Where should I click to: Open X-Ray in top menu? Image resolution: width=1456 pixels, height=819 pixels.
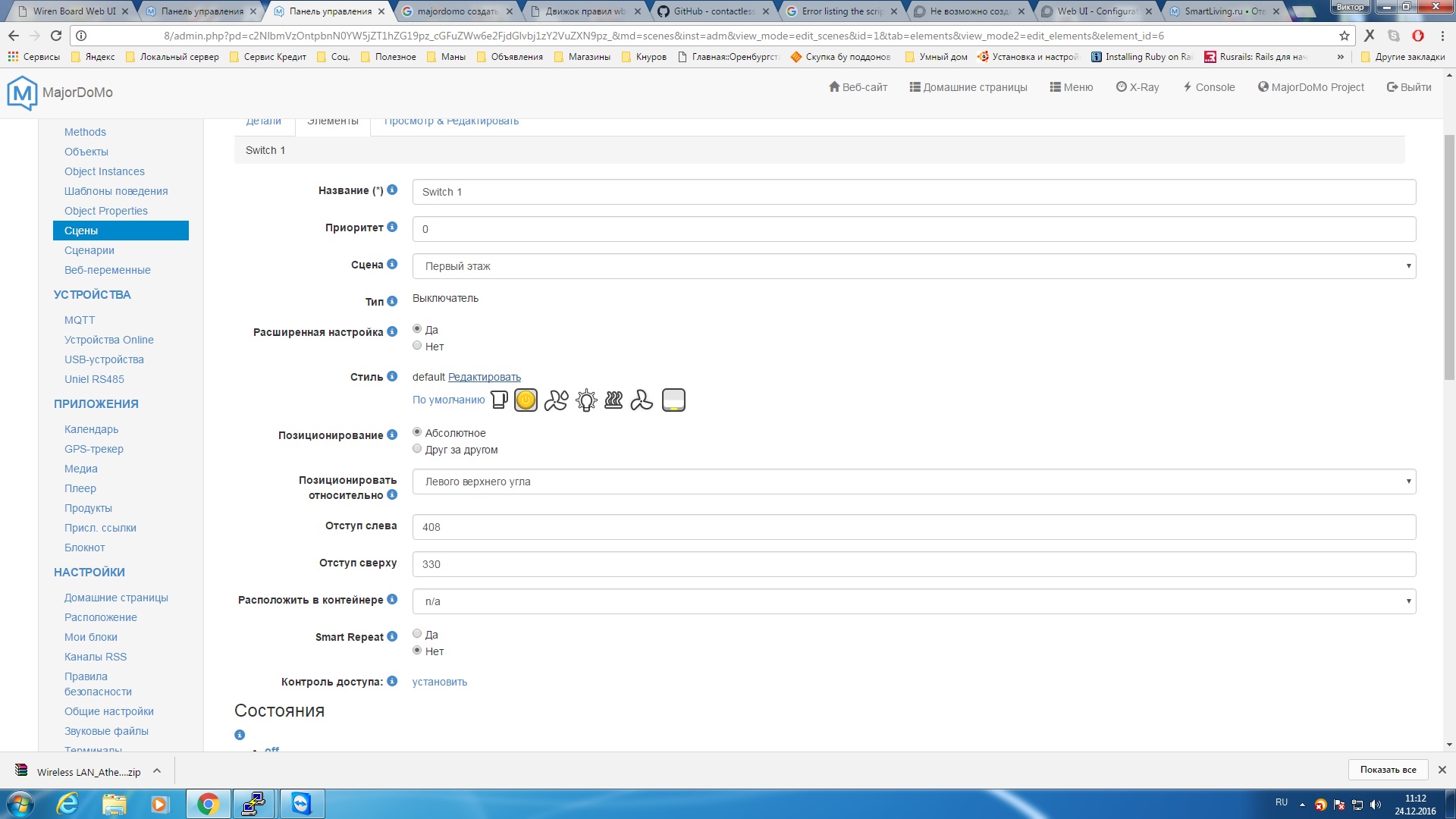click(1137, 87)
